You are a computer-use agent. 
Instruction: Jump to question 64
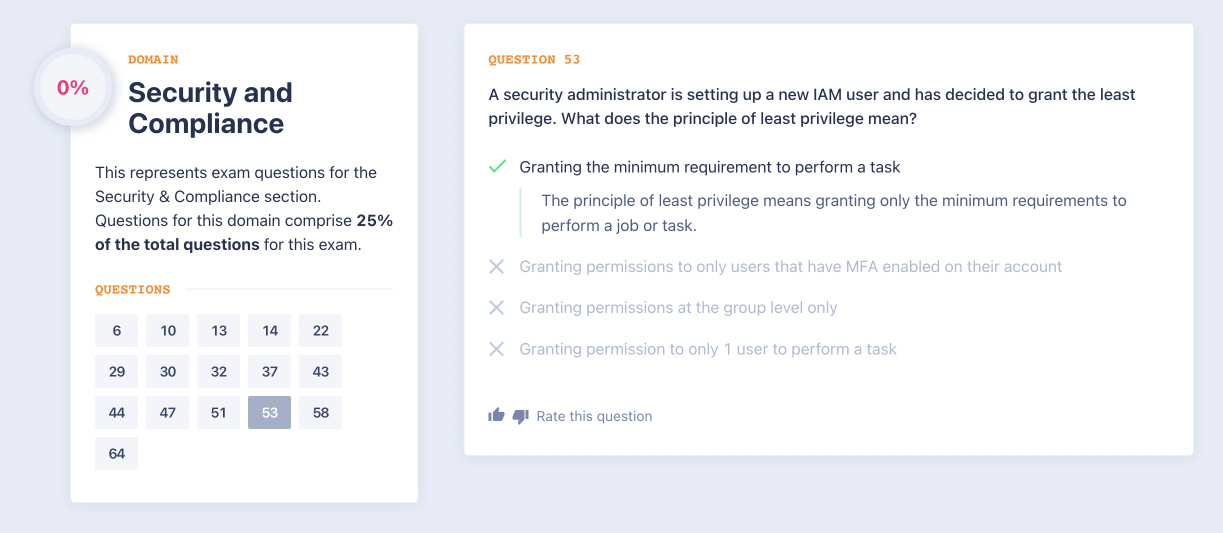coord(117,454)
